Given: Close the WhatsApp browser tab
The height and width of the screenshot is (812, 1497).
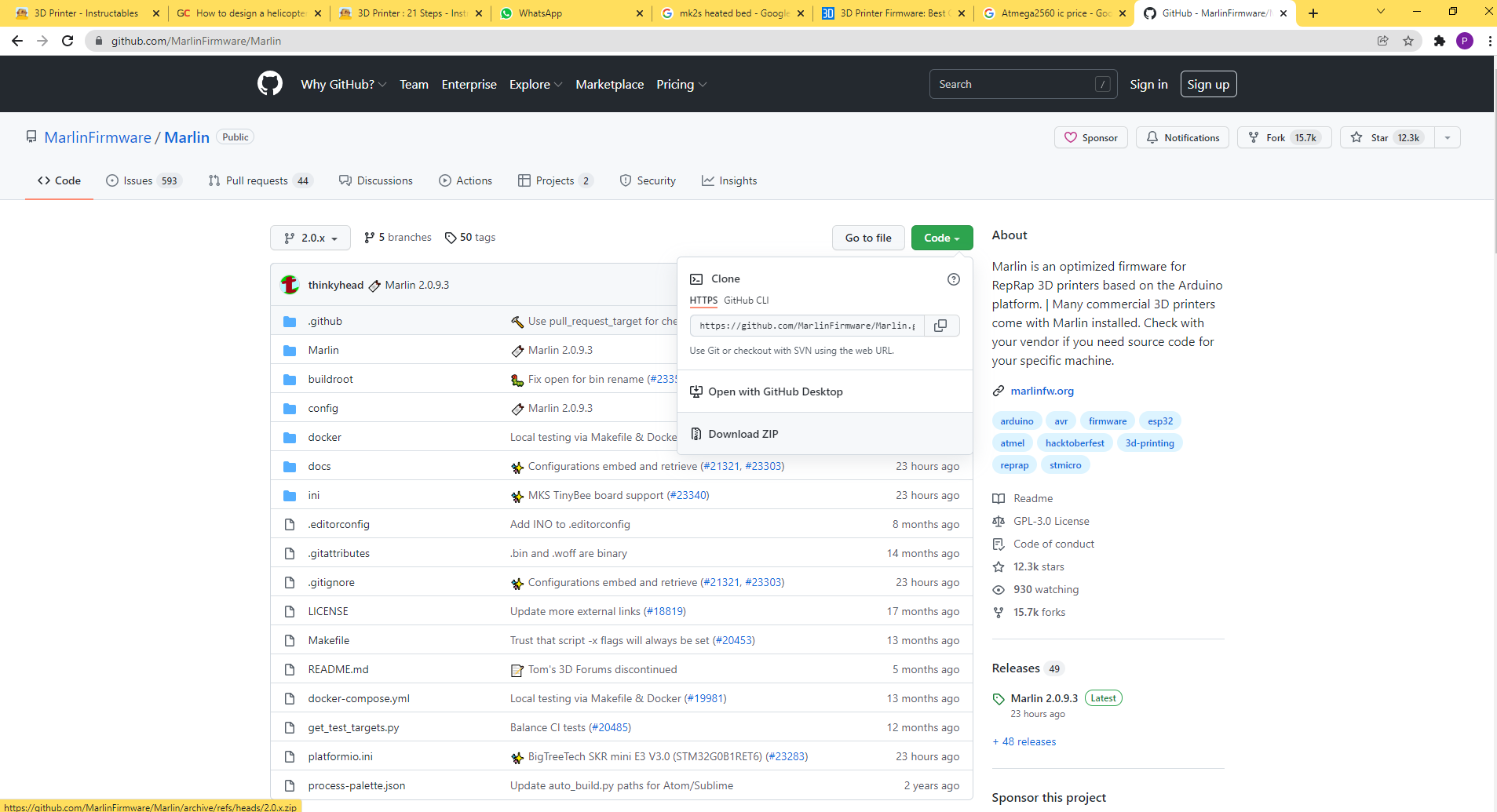Looking at the screenshot, I should pos(639,13).
